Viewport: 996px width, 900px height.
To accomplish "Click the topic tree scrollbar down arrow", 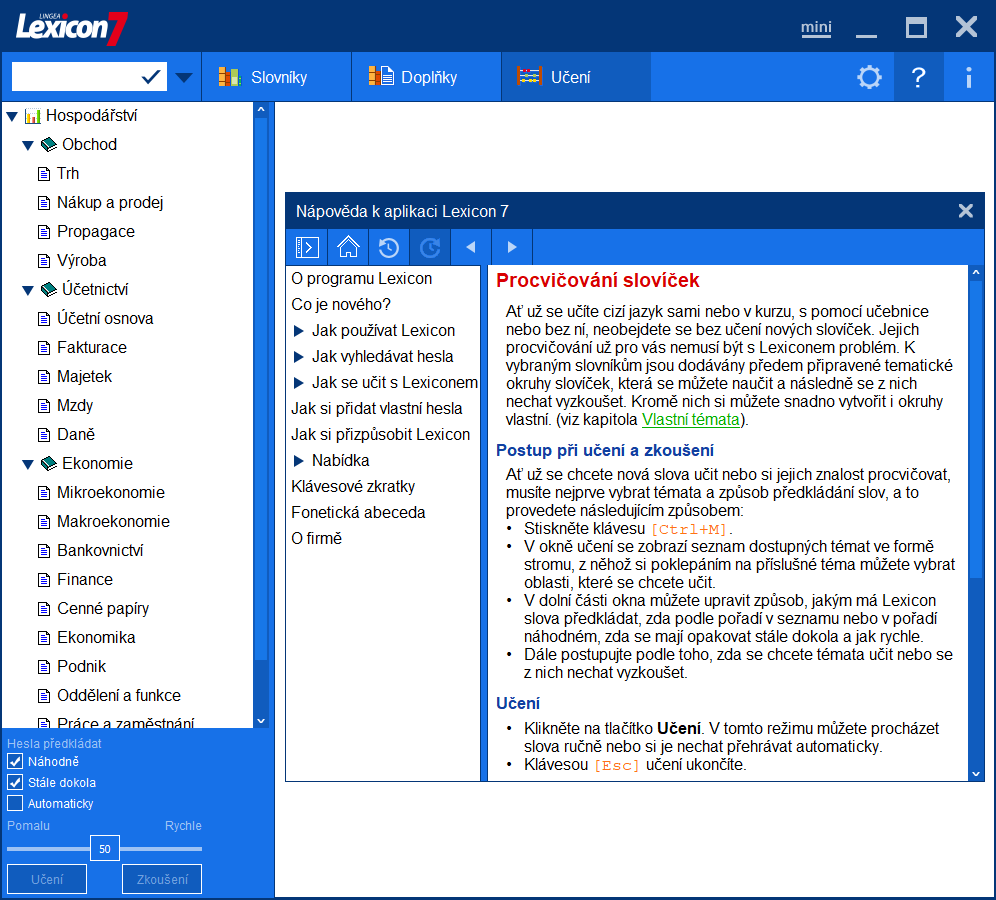I will click(x=260, y=721).
